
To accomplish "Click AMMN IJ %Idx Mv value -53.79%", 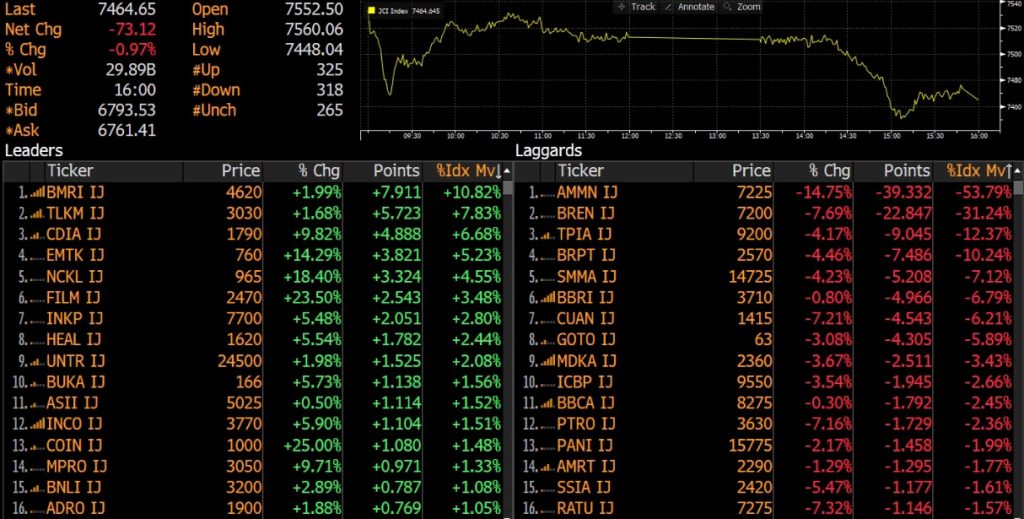I will (x=984, y=193).
